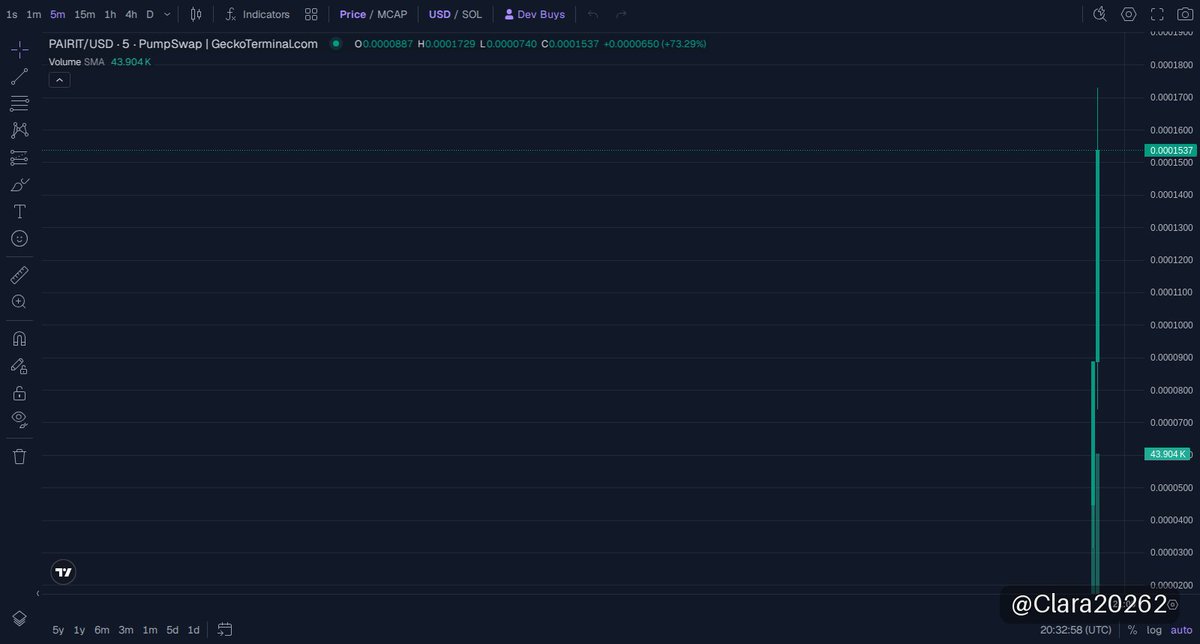The height and width of the screenshot is (644, 1200).
Task: Open the forecasting and measurement tools
Action: [x=19, y=157]
